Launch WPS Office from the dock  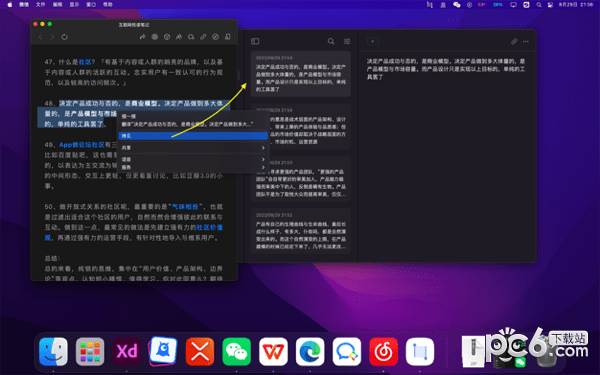[x=273, y=352]
